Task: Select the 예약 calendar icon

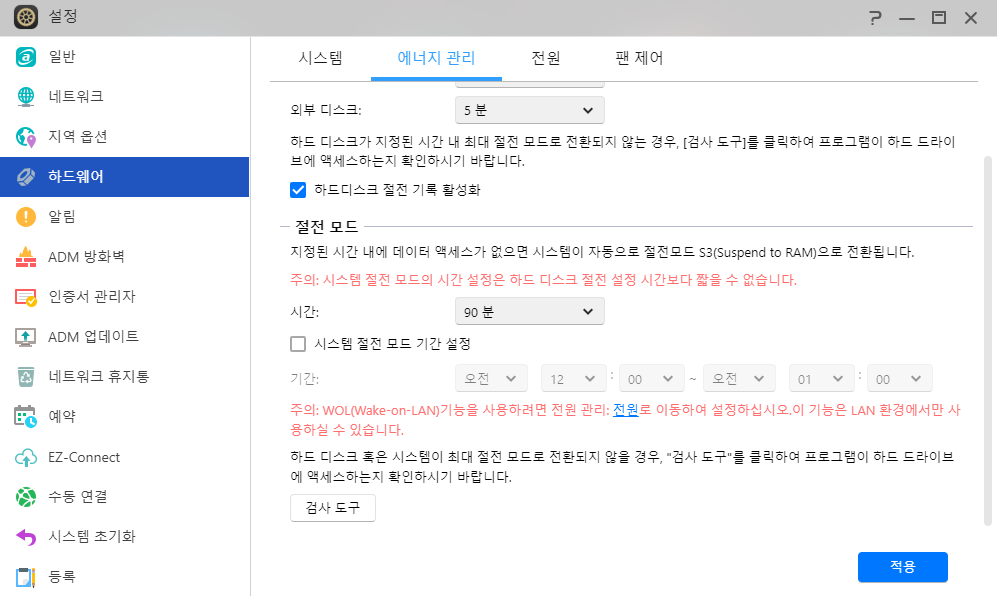Action: [x=25, y=417]
